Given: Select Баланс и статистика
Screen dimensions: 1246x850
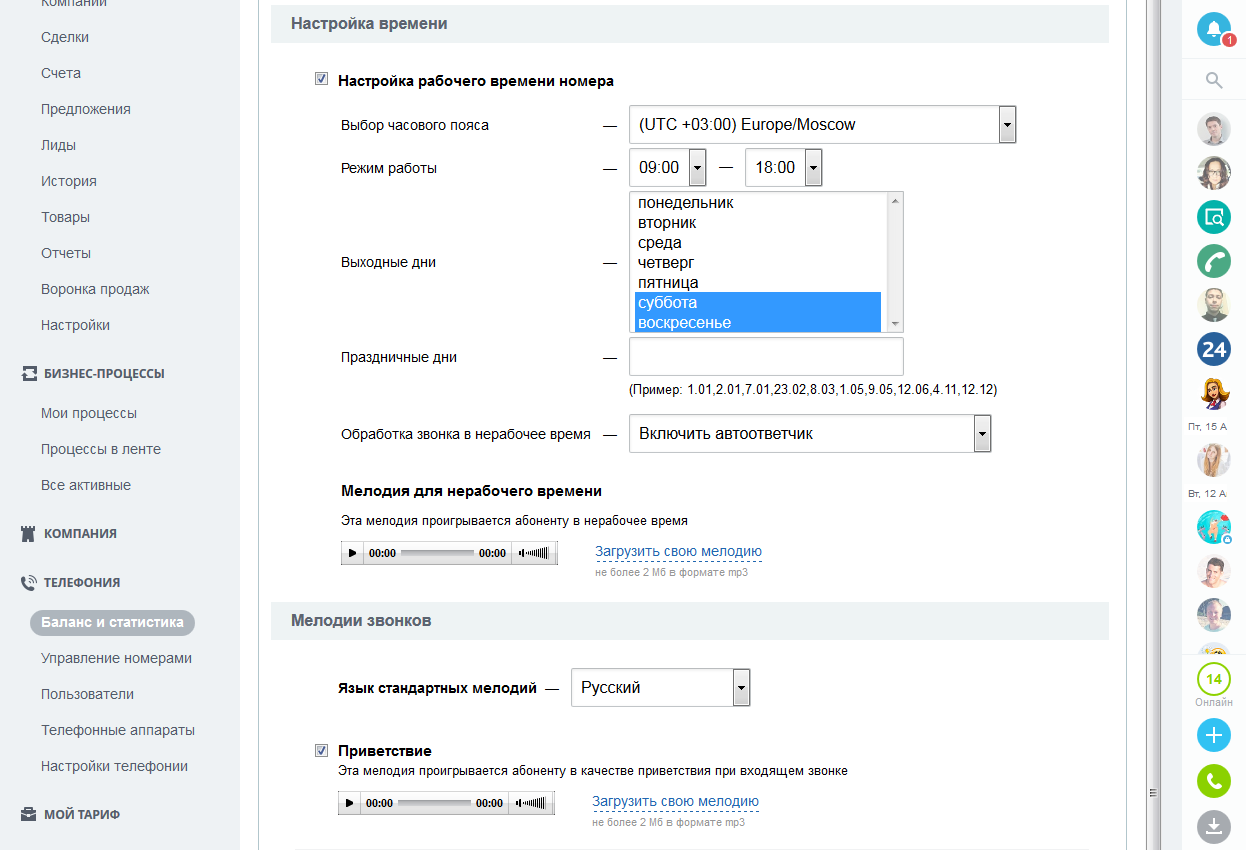Looking at the screenshot, I should [x=112, y=622].
